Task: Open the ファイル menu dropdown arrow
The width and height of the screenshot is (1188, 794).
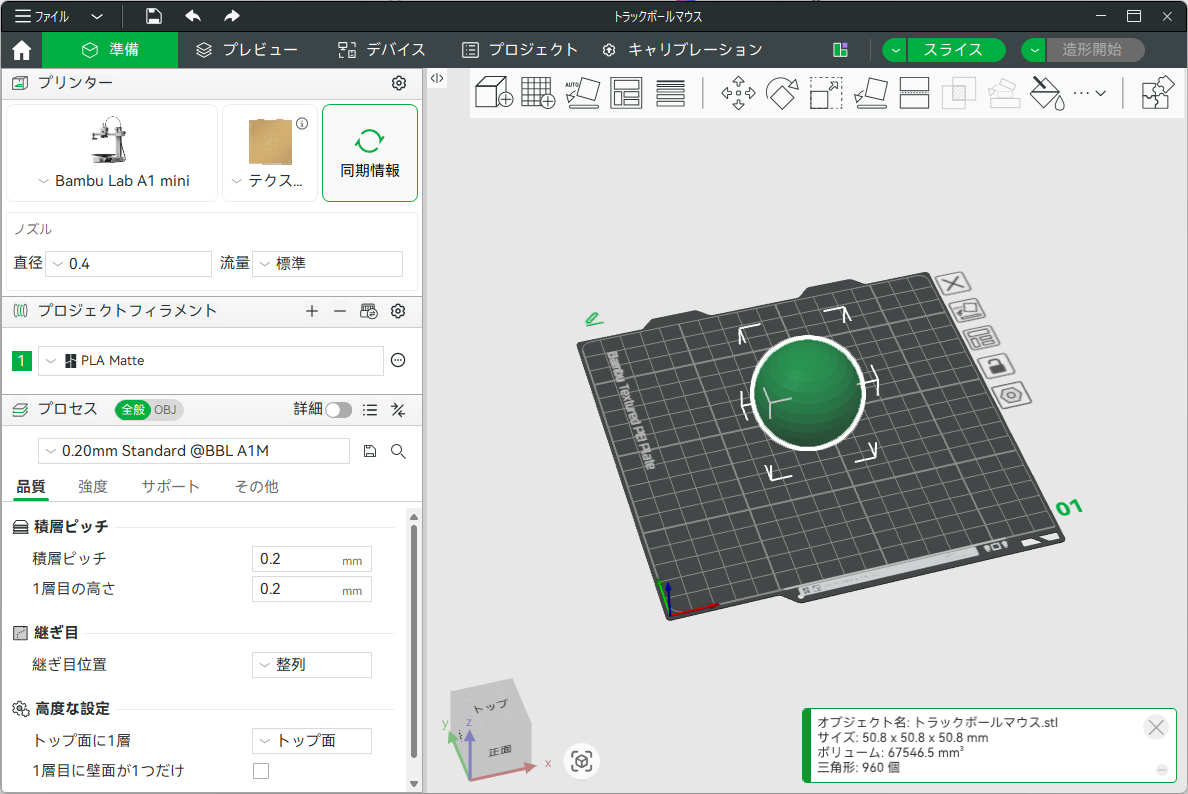Action: (x=97, y=16)
